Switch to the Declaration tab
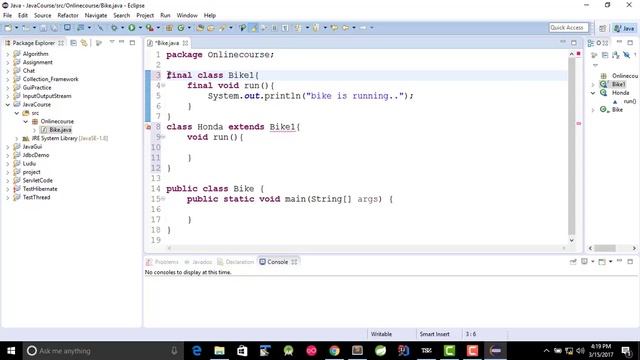The width and height of the screenshot is (640, 360). 236,262
